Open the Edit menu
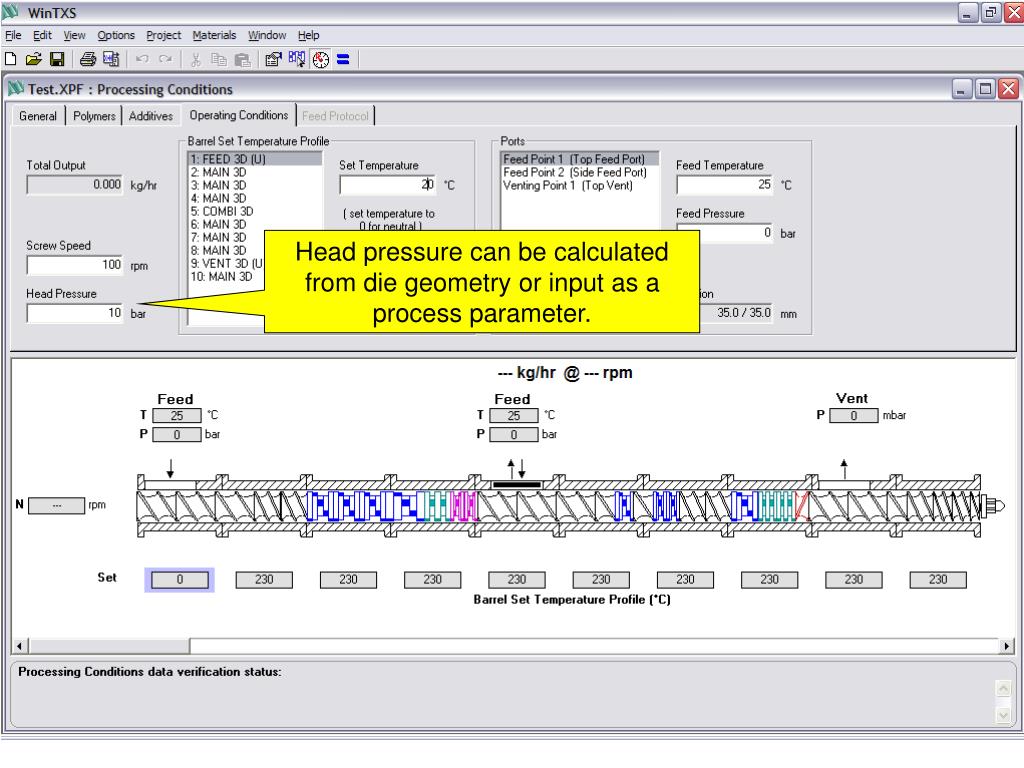Screen dimensions: 1024x768 coord(42,35)
